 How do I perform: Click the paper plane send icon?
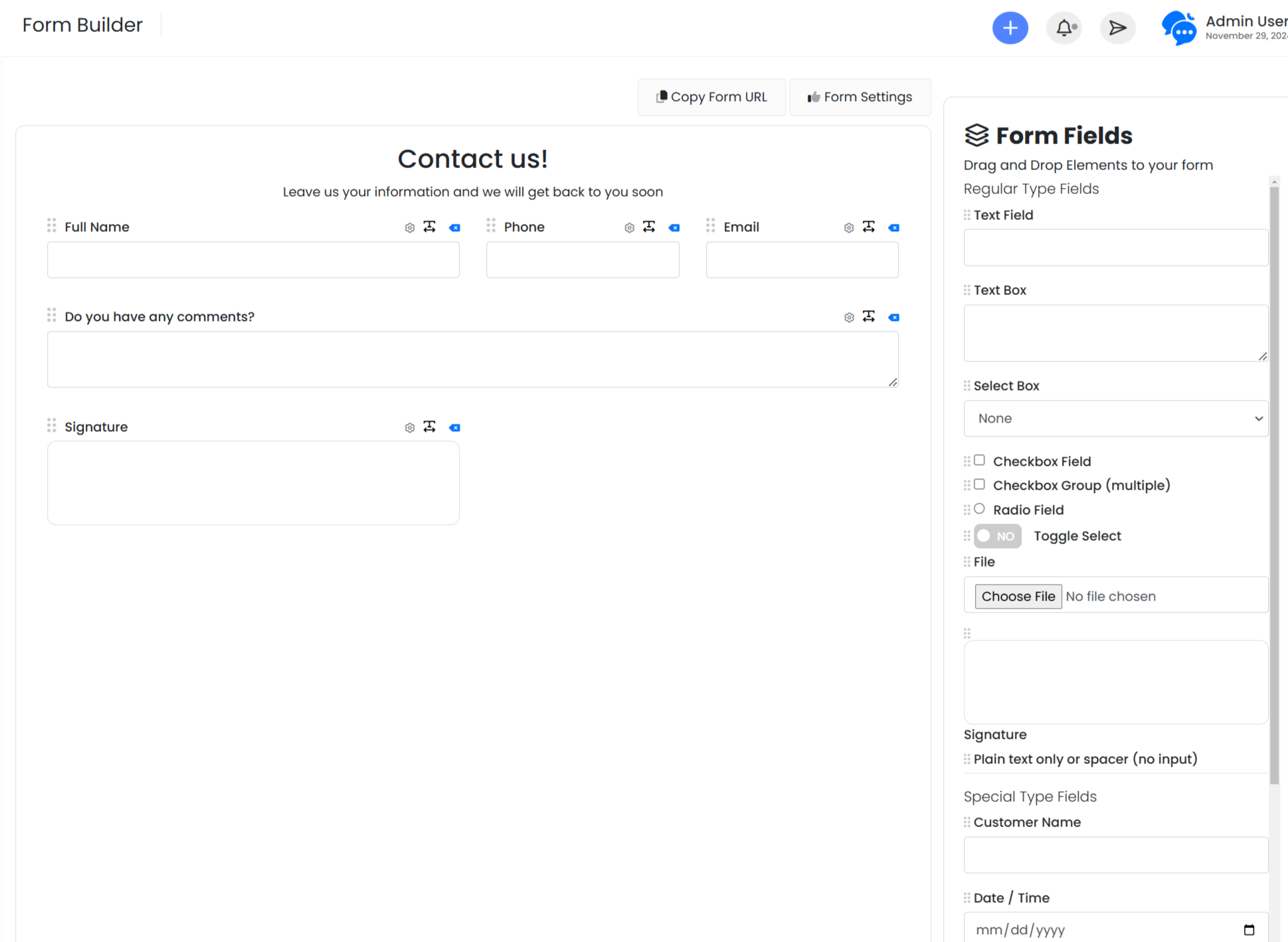pyautogui.click(x=1117, y=28)
